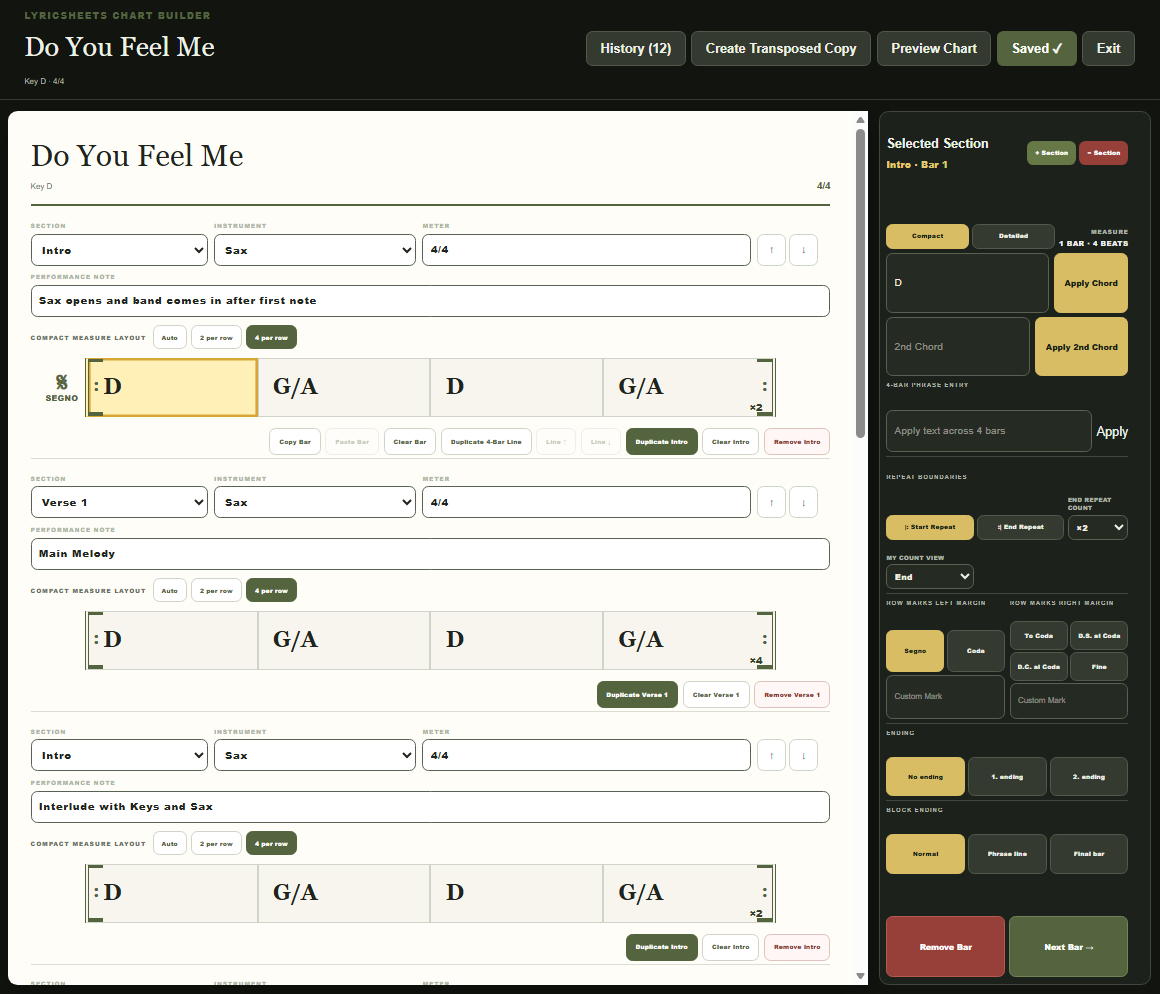Add a section with + Section
The image size is (1160, 994).
(1051, 153)
